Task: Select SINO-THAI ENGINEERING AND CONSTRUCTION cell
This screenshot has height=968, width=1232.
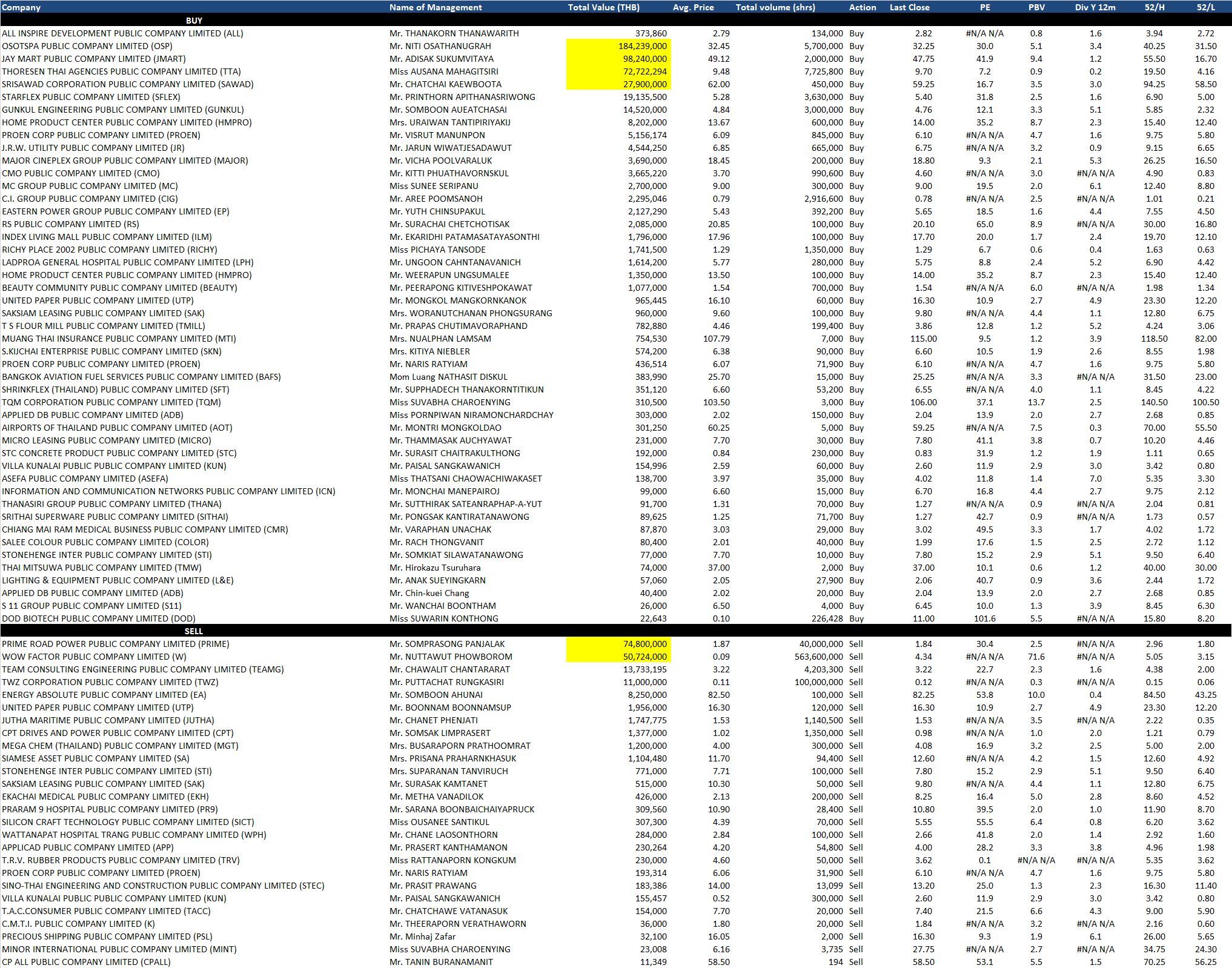Action: (x=163, y=886)
